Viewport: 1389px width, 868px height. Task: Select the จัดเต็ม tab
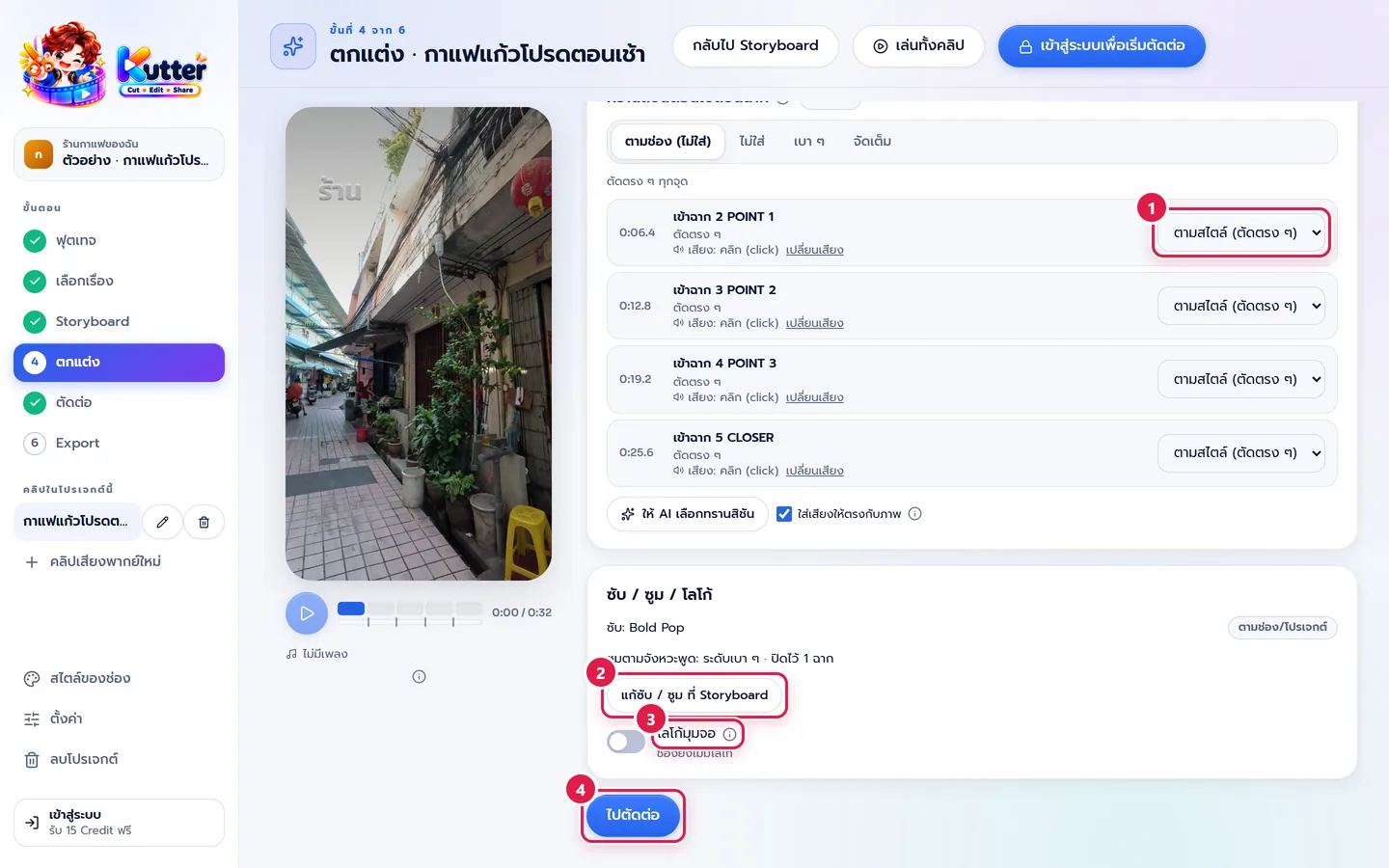pos(872,141)
